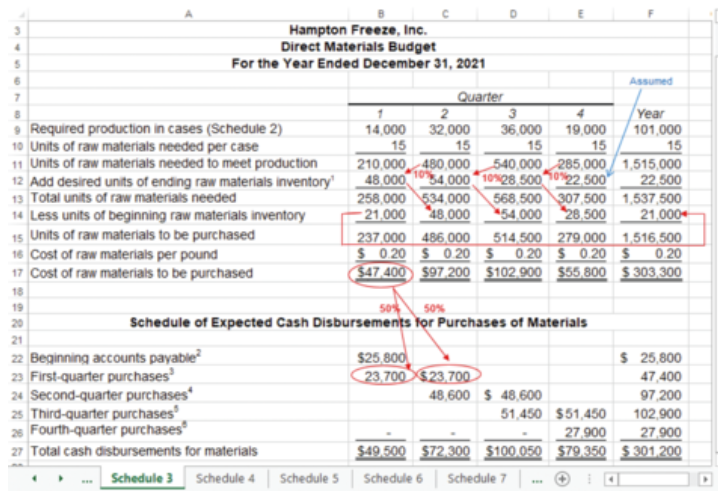The height and width of the screenshot is (493, 718).
Task: Select row 17 header
Action: pos(17,273)
